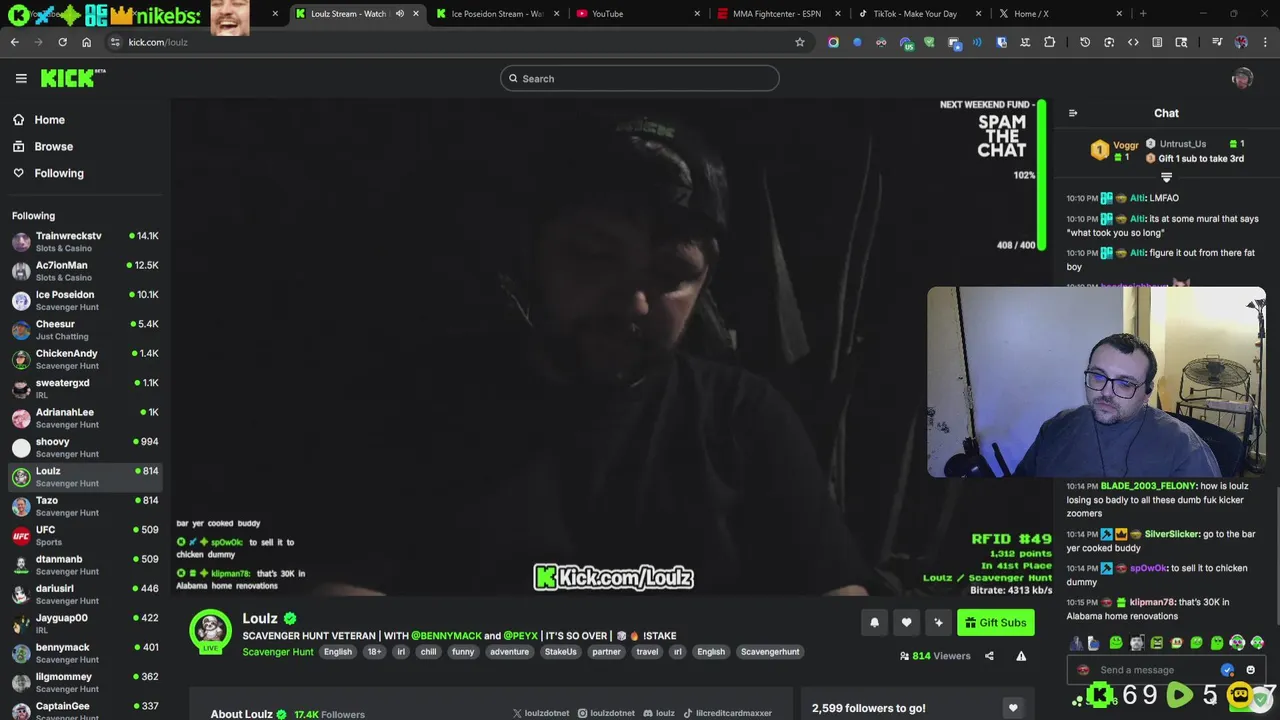
Task: Open Following in the sidebar
Action: pos(48,173)
